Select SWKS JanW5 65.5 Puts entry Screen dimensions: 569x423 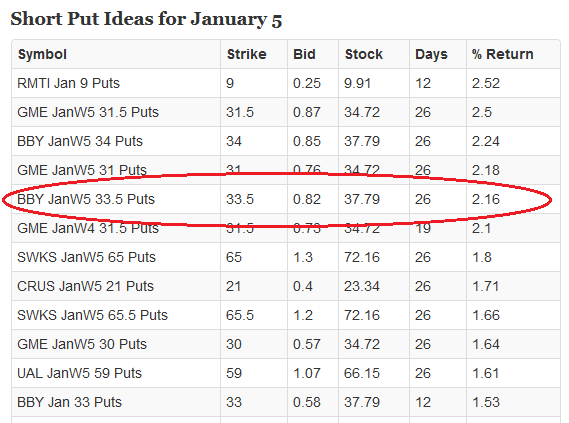(93, 315)
